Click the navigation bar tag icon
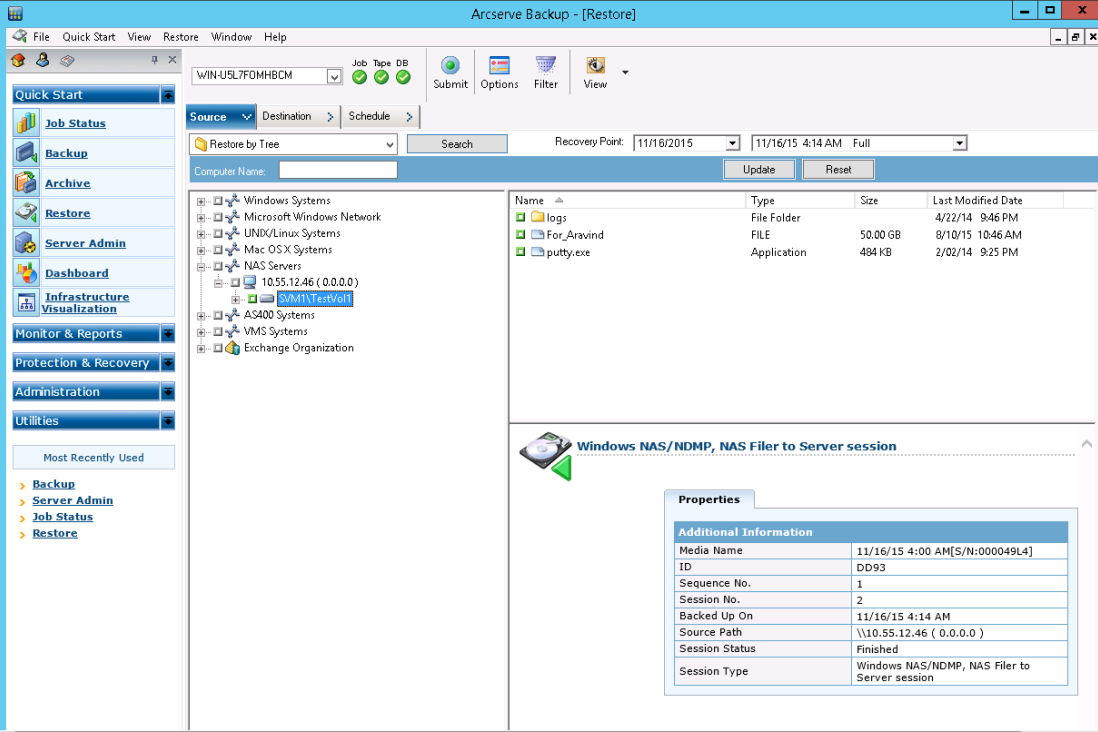The height and width of the screenshot is (732, 1098). [67, 60]
